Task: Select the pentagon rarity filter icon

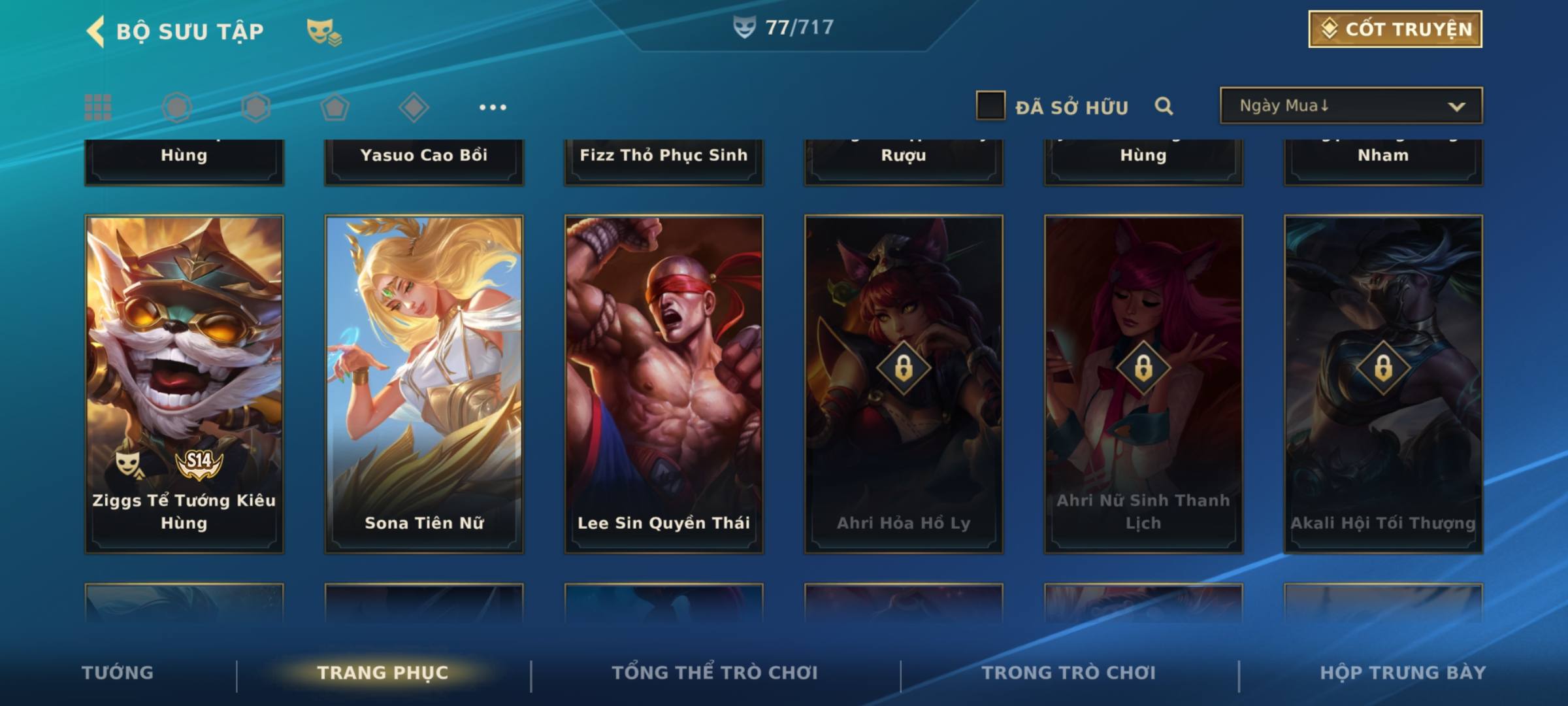Action: pyautogui.click(x=335, y=107)
